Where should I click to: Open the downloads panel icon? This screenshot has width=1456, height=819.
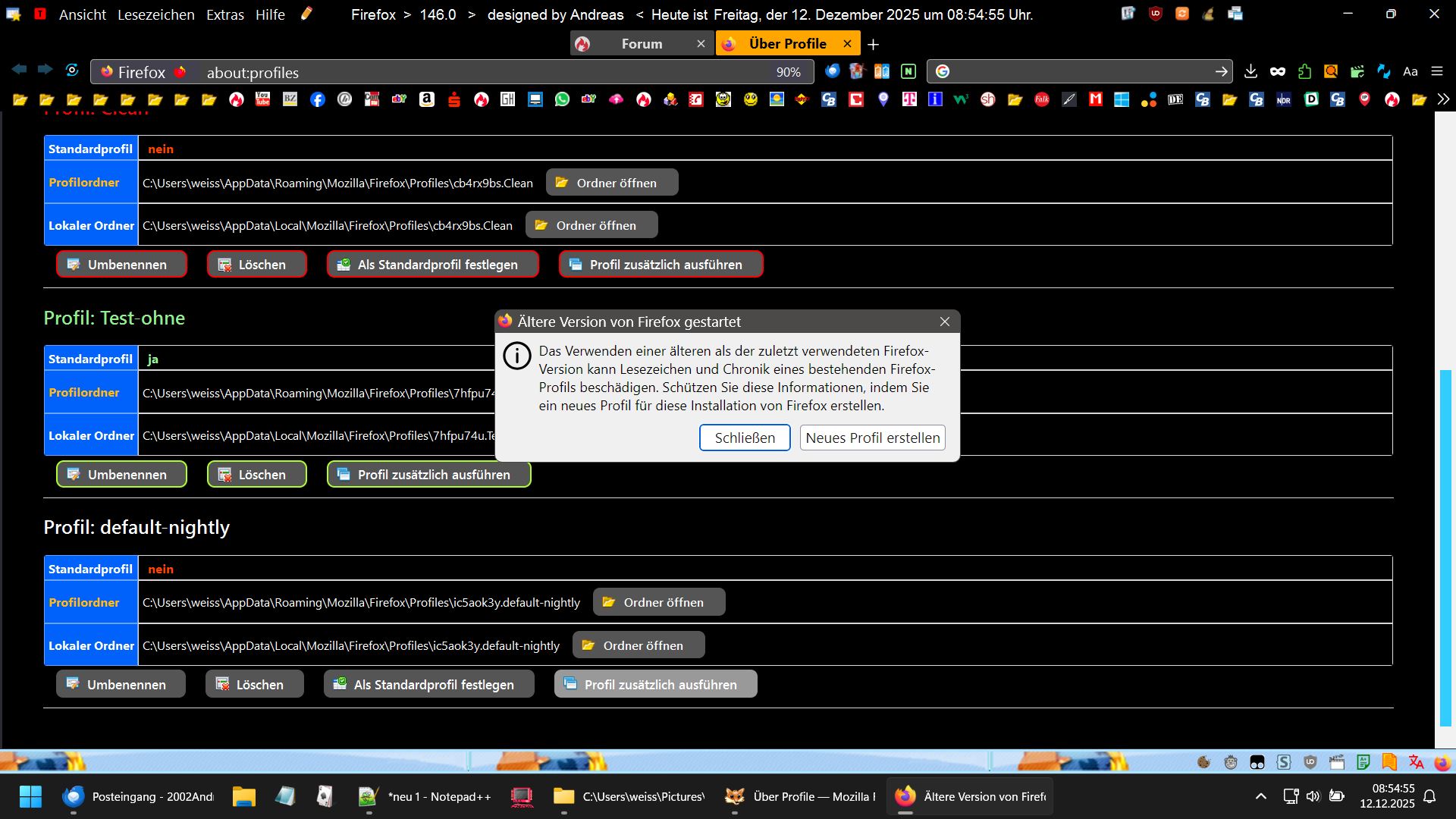click(x=1250, y=71)
